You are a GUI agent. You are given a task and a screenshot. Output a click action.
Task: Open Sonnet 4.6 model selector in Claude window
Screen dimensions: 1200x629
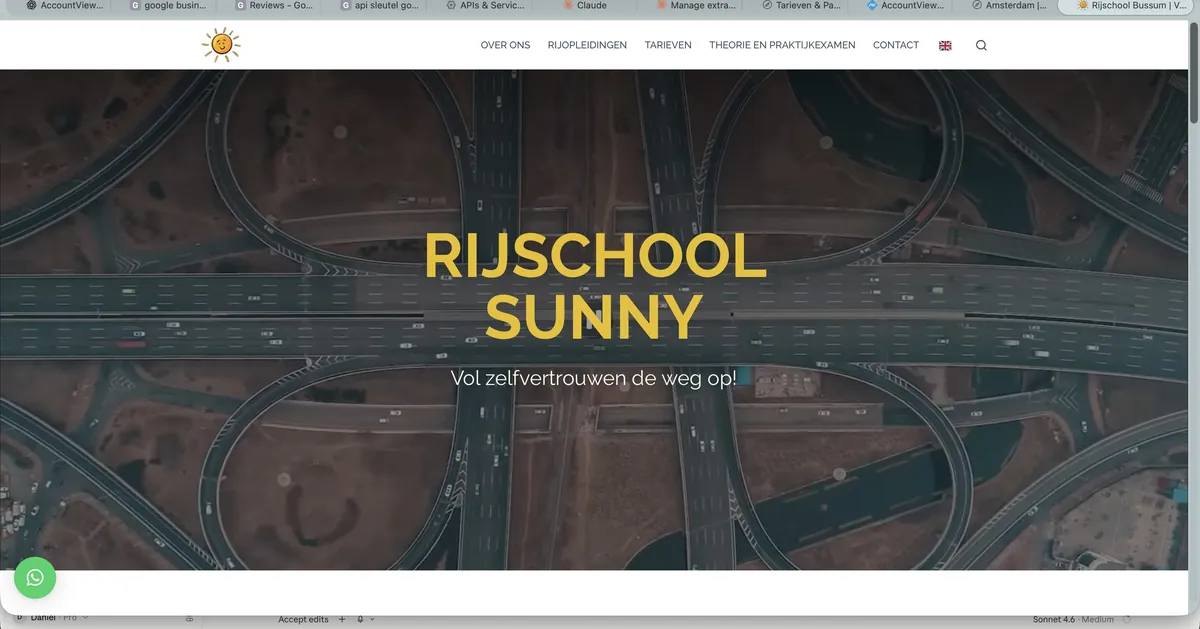(1074, 620)
